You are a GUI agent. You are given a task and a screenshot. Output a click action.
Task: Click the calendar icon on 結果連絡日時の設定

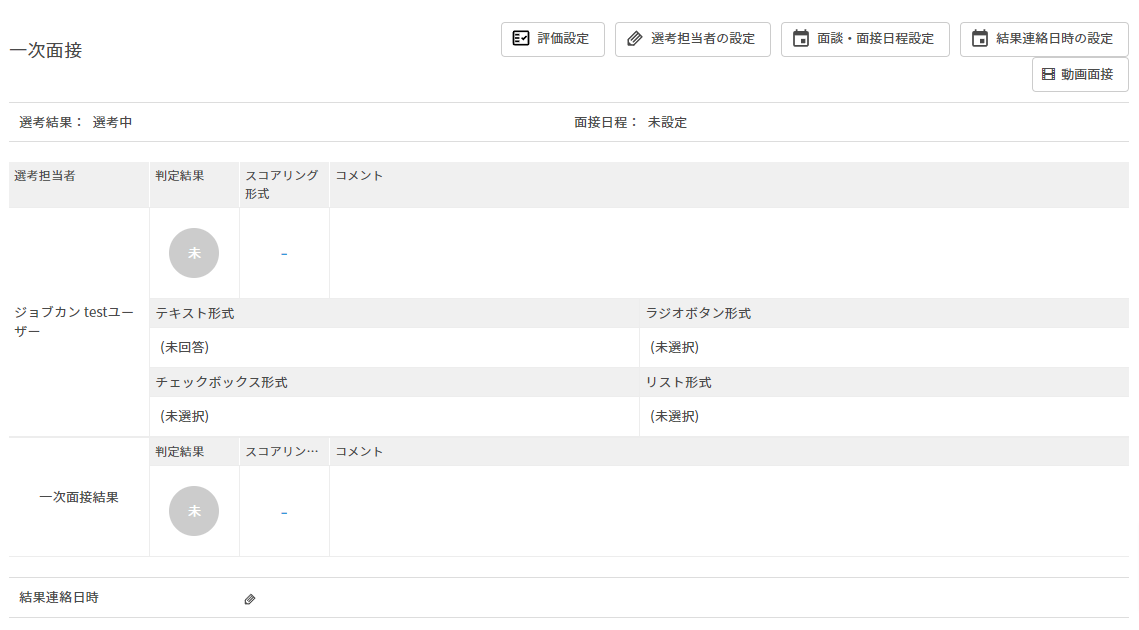coord(979,39)
